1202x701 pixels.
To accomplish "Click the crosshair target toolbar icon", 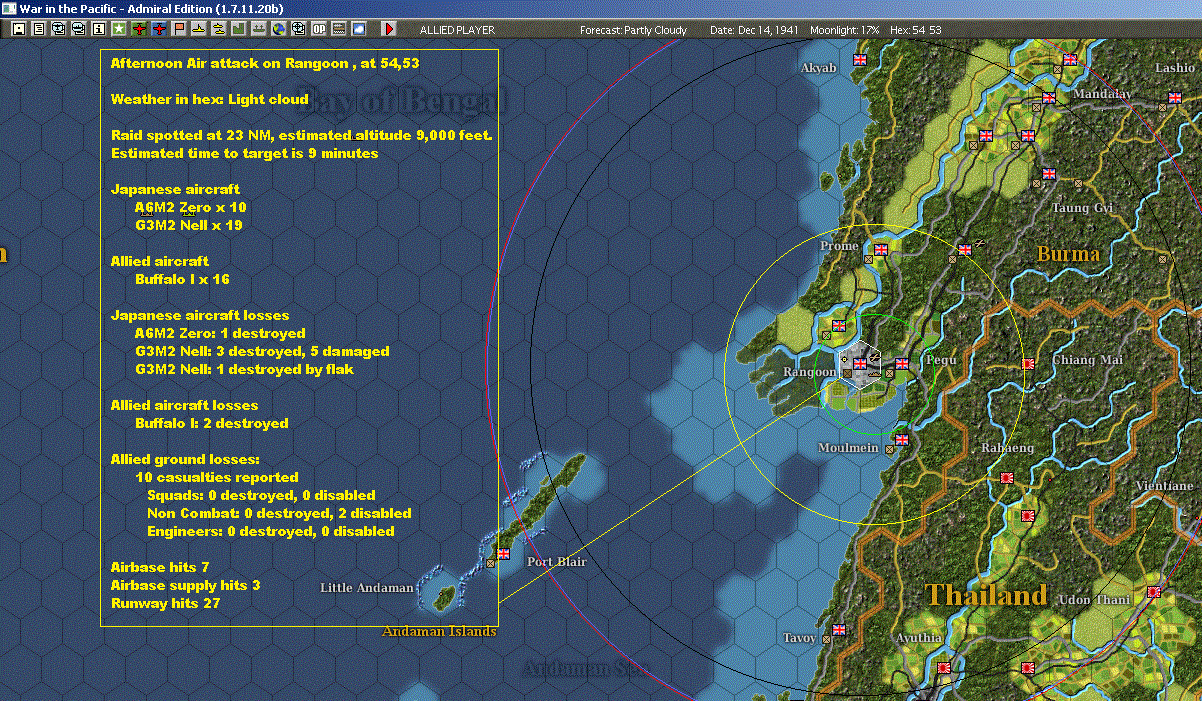I will click(x=298, y=29).
